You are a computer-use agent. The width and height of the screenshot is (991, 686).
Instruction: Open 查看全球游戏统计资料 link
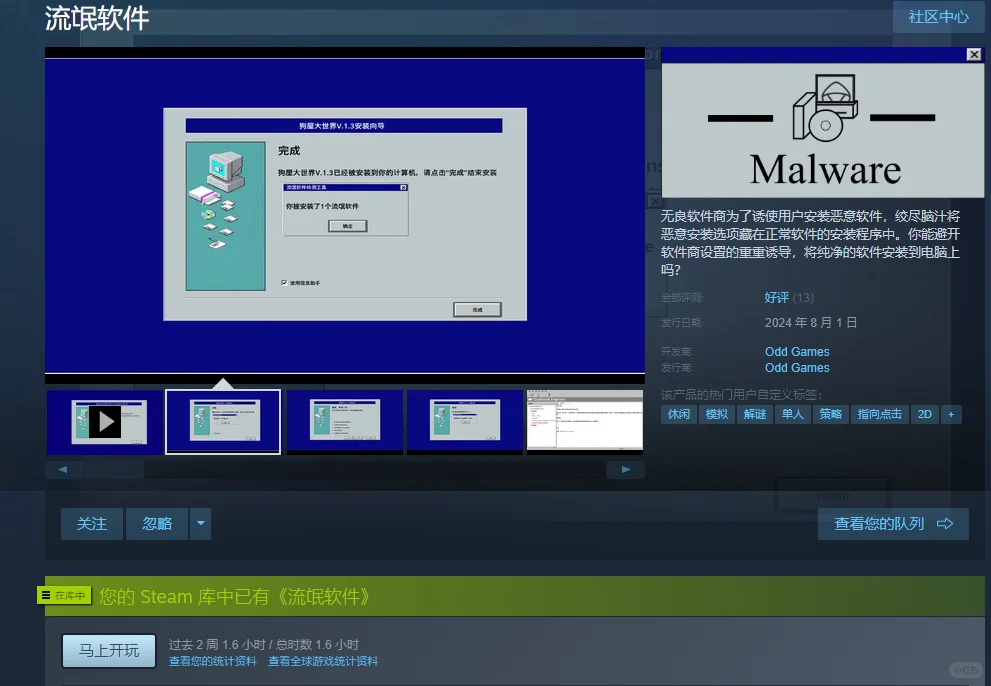(x=323, y=661)
